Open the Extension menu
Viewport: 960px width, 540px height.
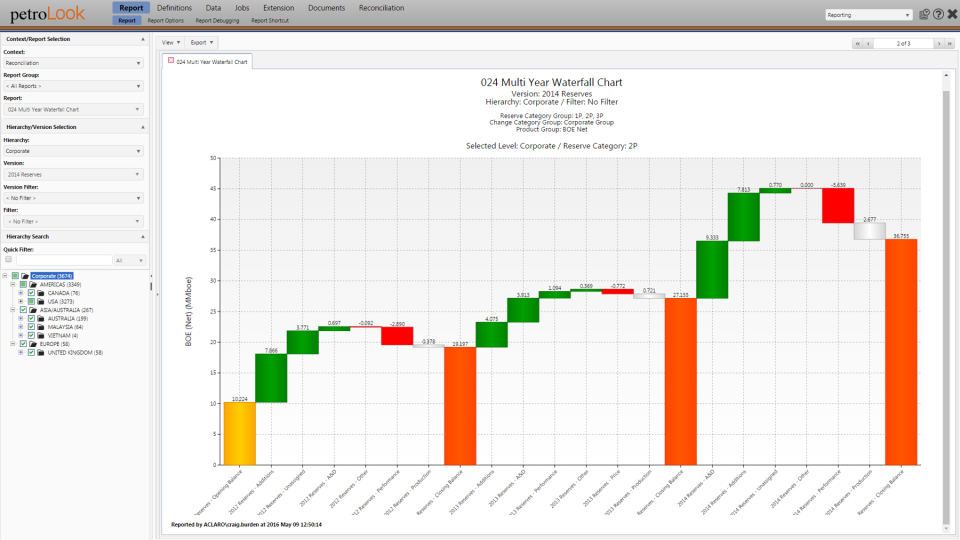pos(279,8)
